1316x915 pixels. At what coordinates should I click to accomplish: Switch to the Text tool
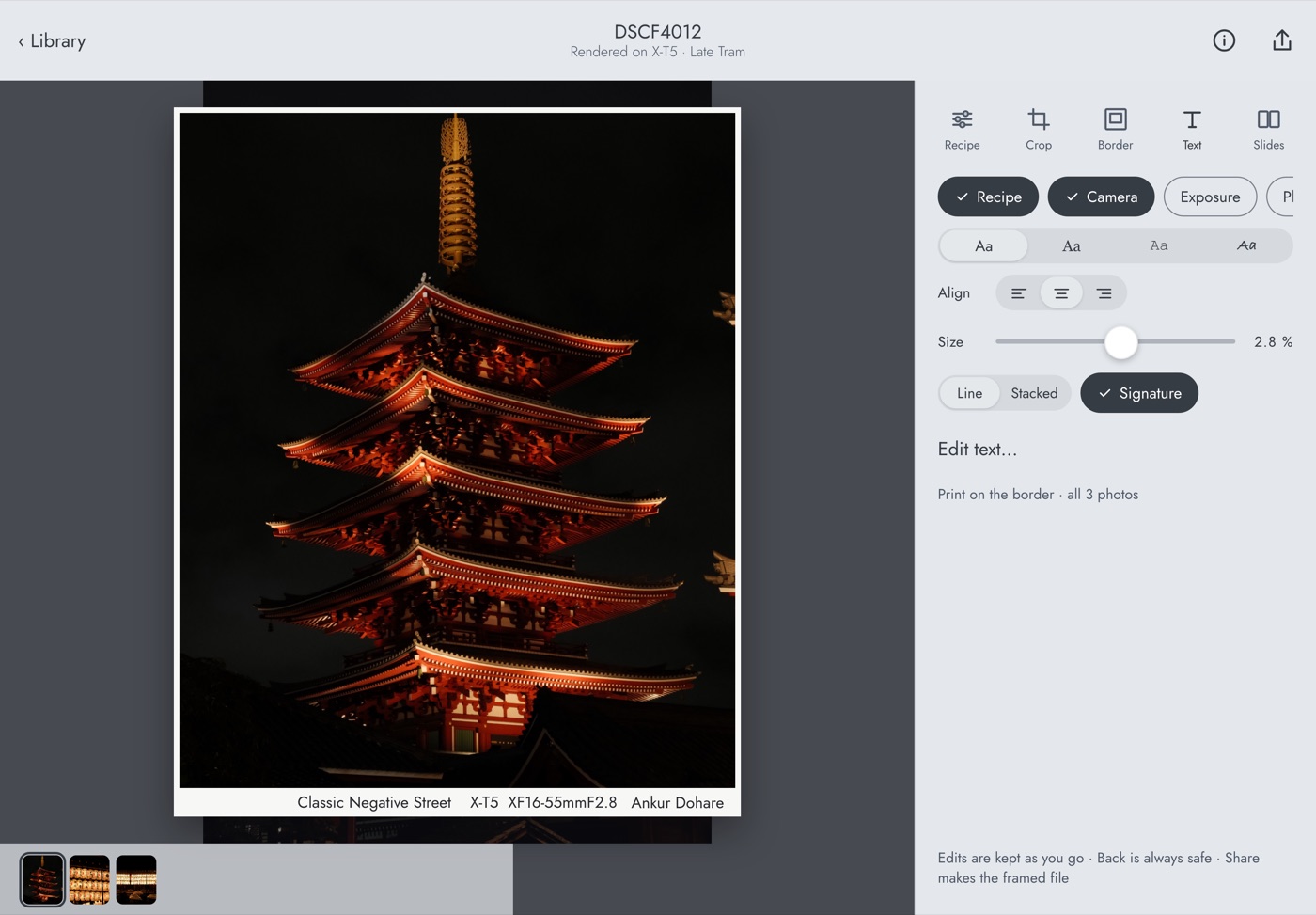(1192, 129)
